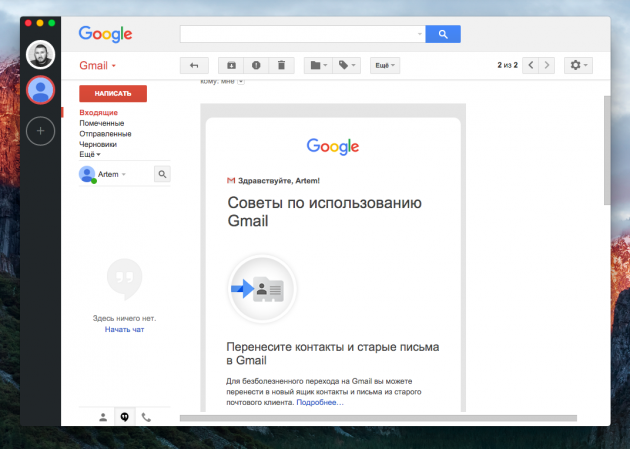Go to the older message arrow
Screen dimensions: 630x449
coord(546,65)
